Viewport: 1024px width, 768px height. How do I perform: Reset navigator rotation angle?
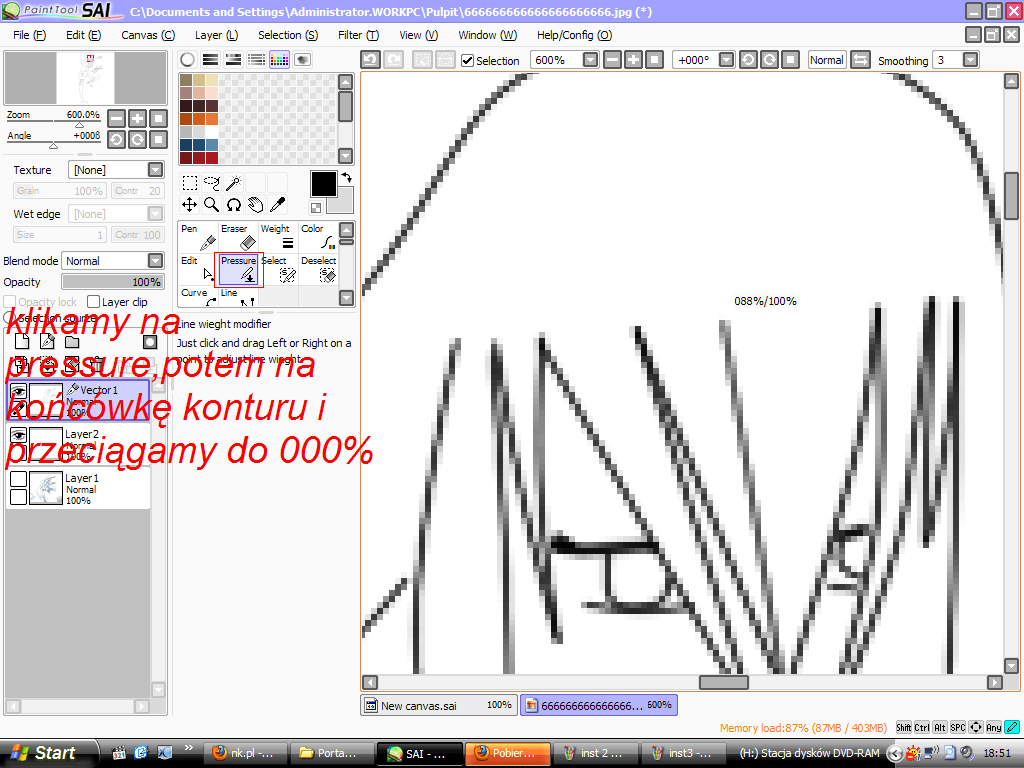(x=158, y=139)
